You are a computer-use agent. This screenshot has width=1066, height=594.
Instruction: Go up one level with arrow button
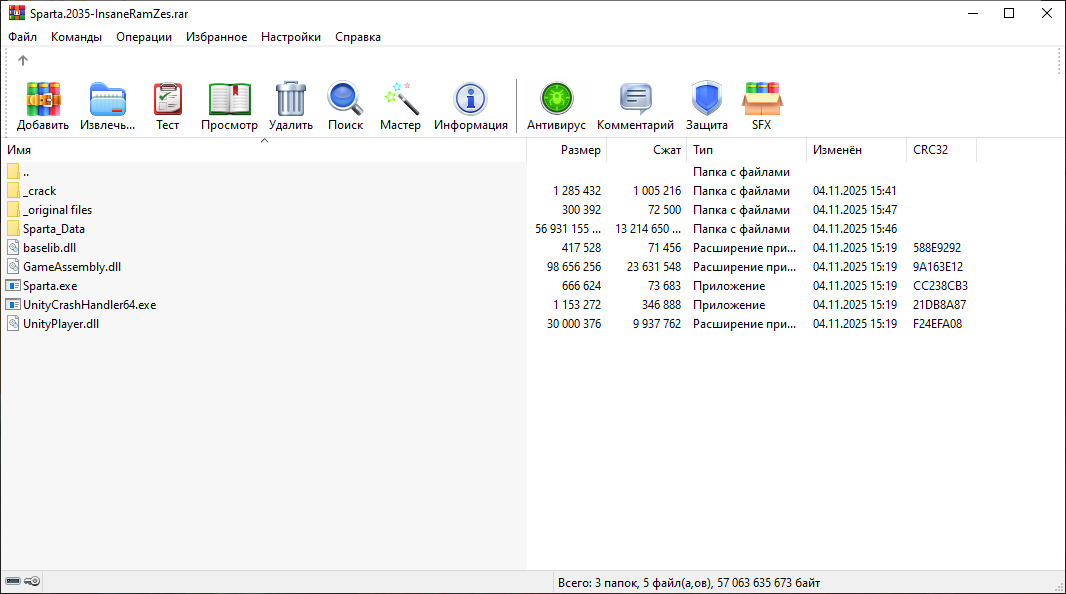click(23, 61)
